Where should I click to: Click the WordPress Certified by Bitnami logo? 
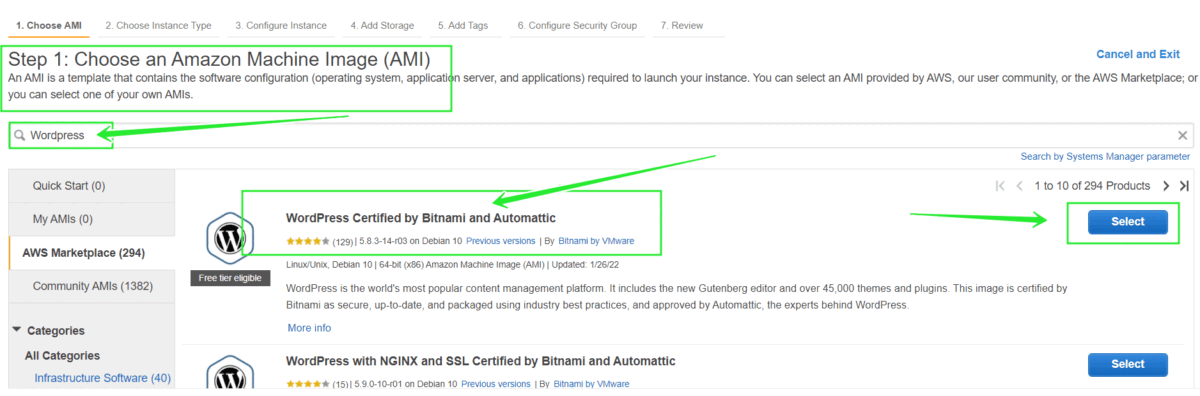(x=231, y=239)
